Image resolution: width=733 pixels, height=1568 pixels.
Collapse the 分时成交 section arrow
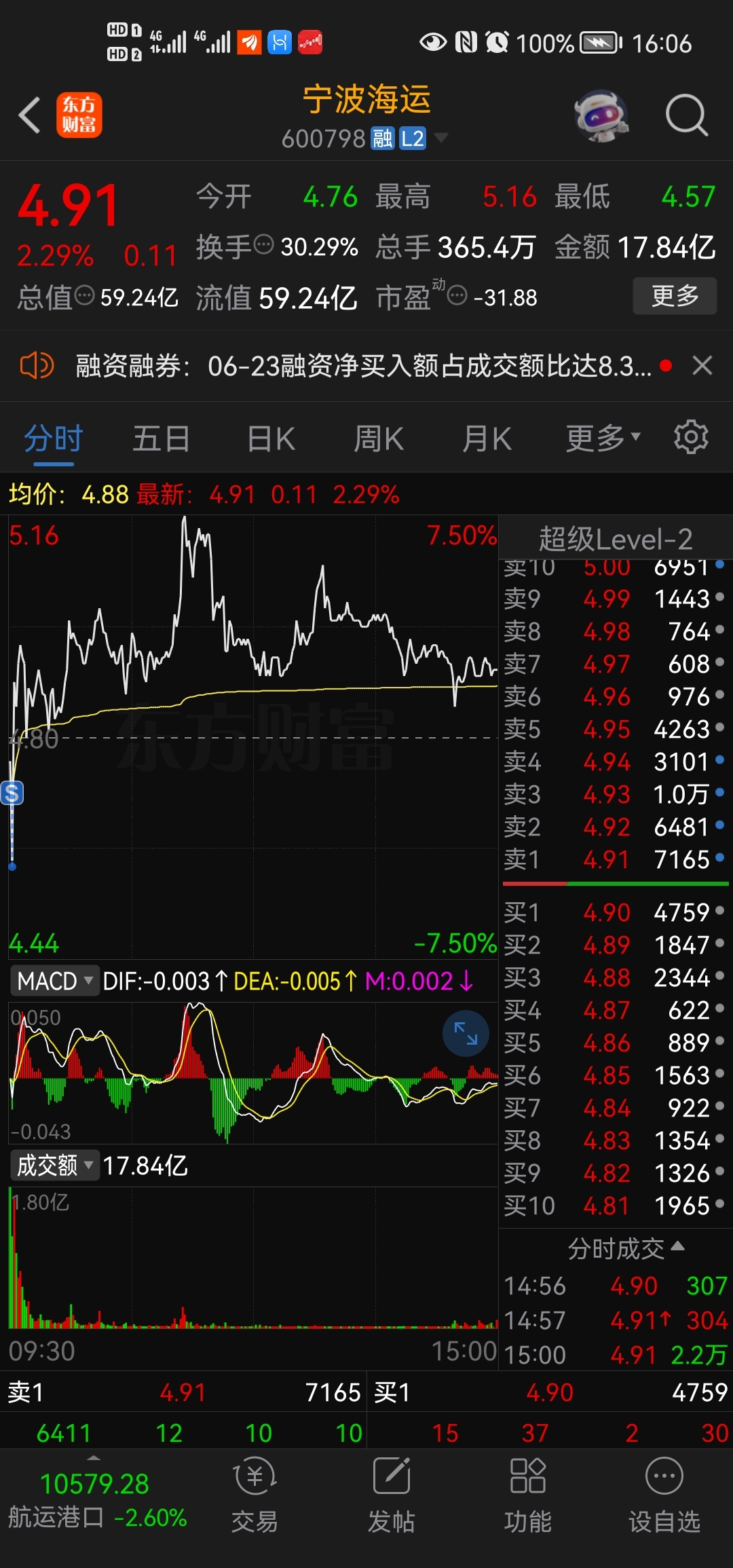point(677,1247)
